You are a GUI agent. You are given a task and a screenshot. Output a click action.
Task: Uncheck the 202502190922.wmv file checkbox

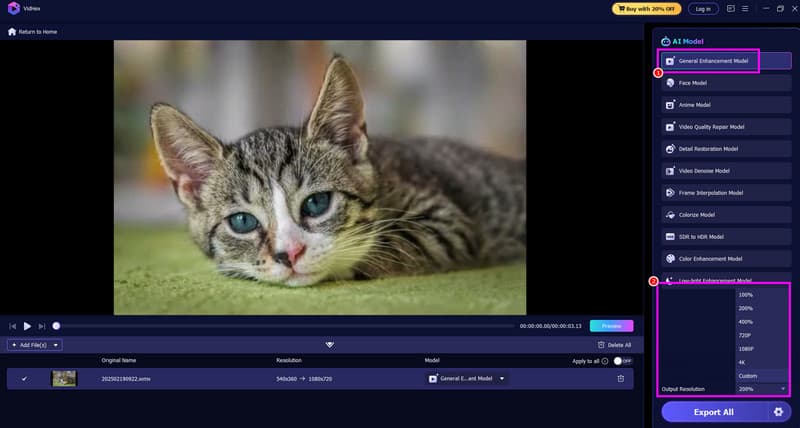pos(24,379)
